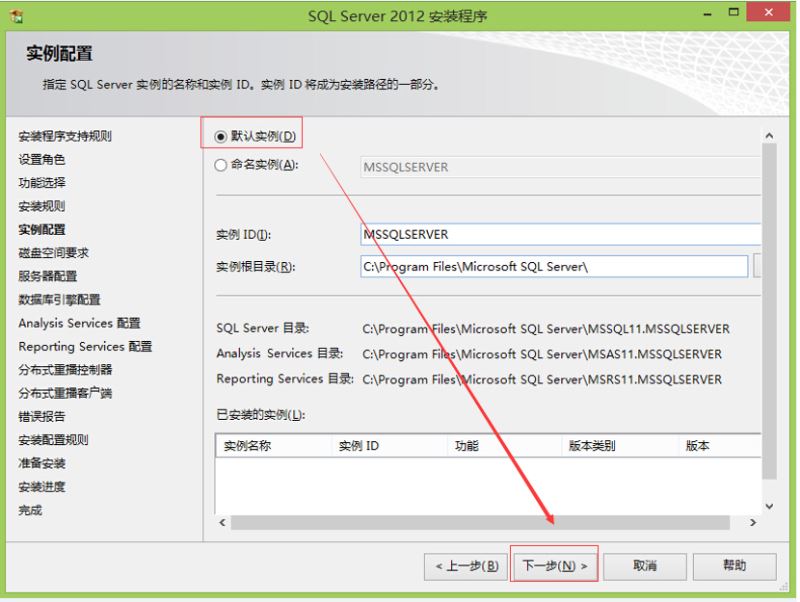Click the vertical scrollbar down arrow

tap(769, 506)
